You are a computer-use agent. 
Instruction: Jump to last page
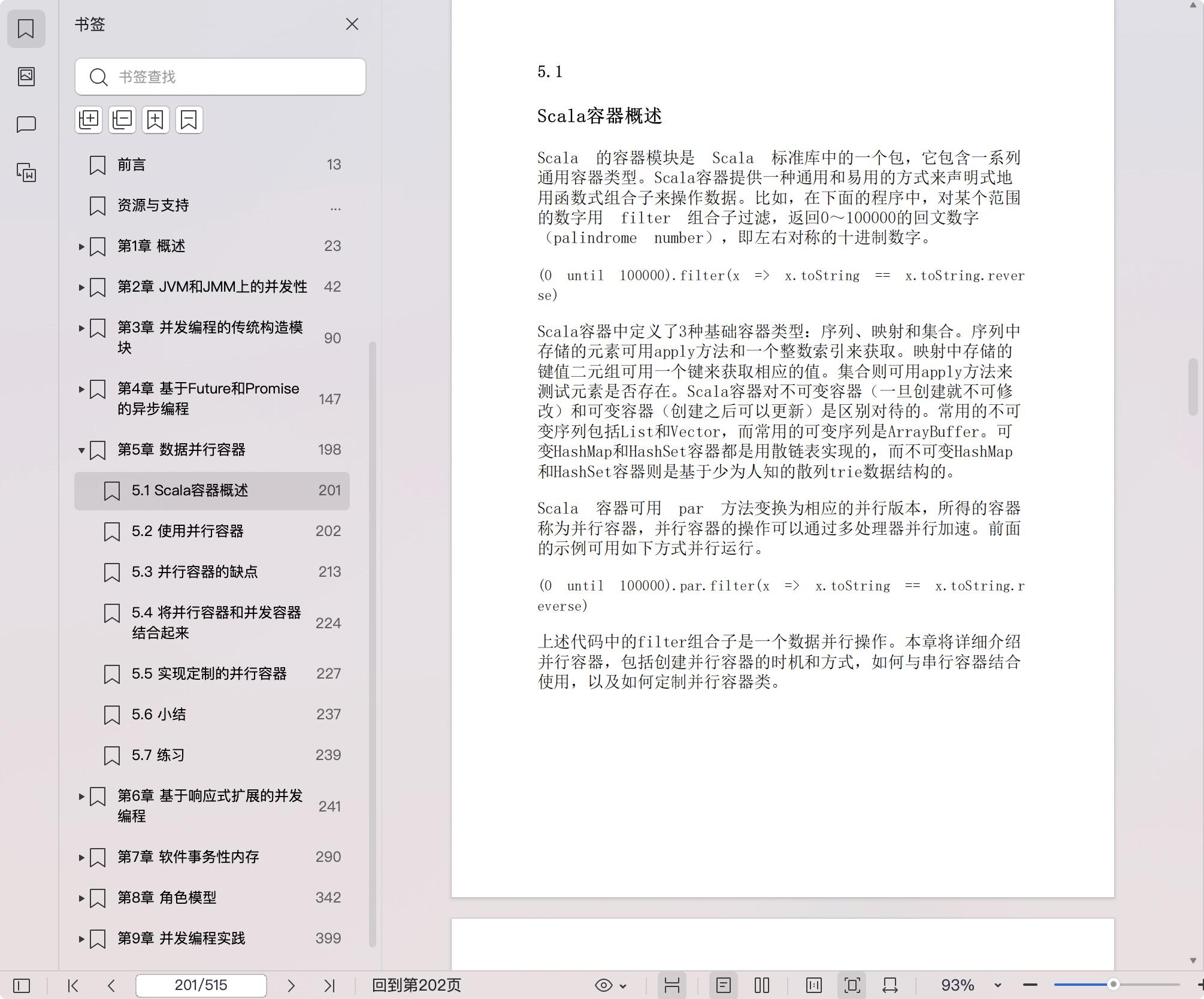tap(329, 985)
